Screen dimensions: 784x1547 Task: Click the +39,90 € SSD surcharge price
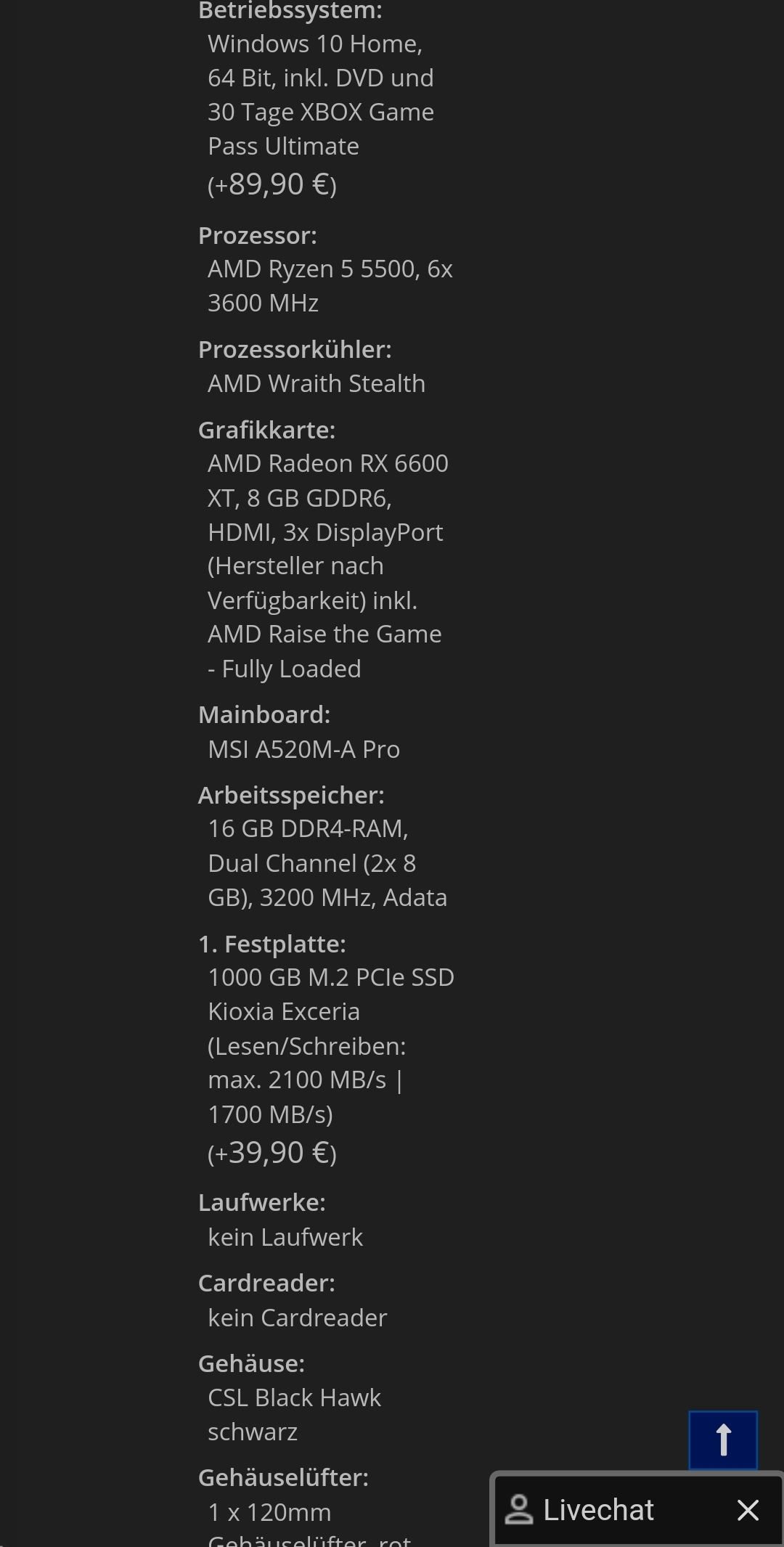pos(271,1151)
